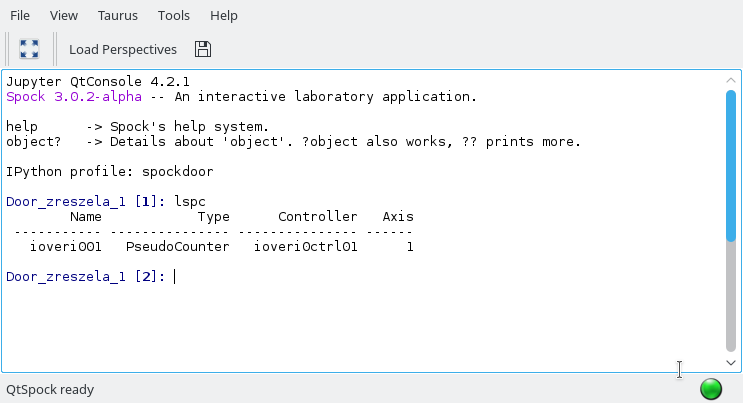Click the scrollbar down arrow
743x403 pixels.
(x=731, y=363)
